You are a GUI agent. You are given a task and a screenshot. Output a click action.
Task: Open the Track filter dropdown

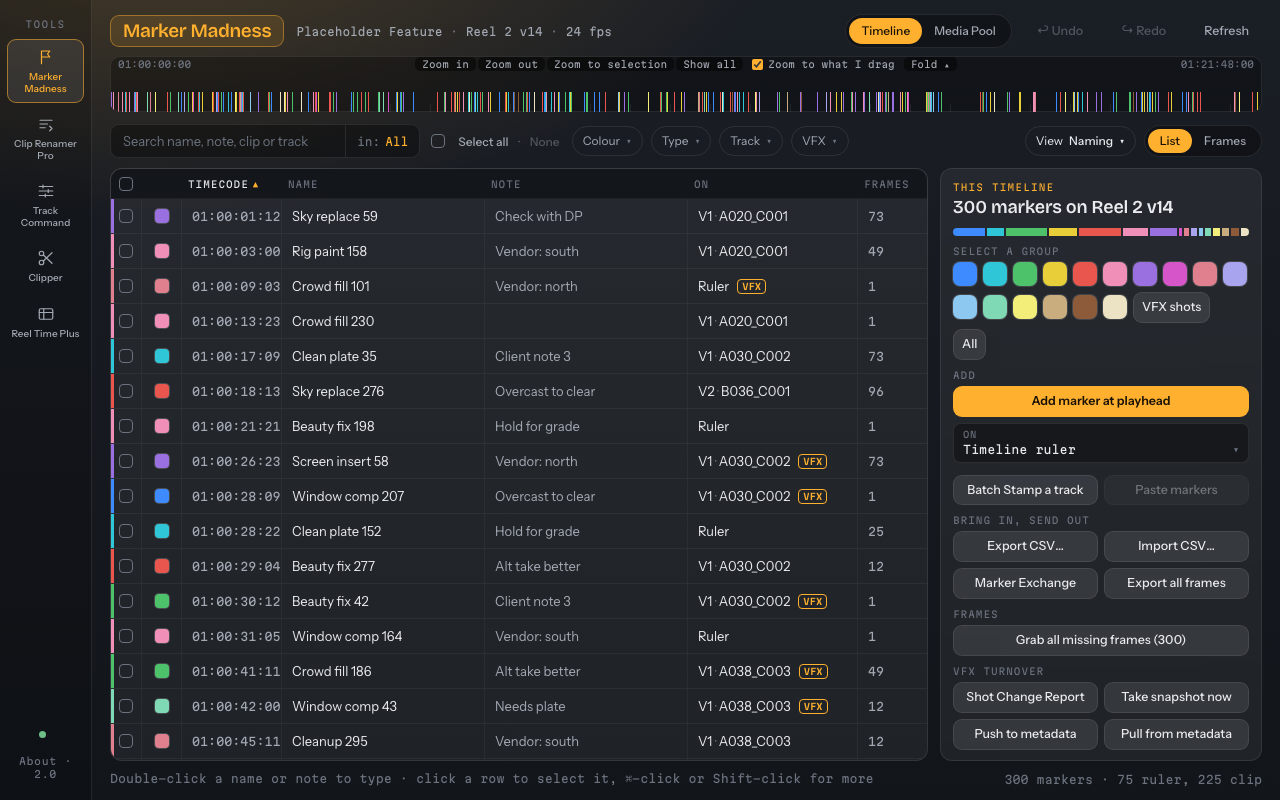tap(751, 141)
